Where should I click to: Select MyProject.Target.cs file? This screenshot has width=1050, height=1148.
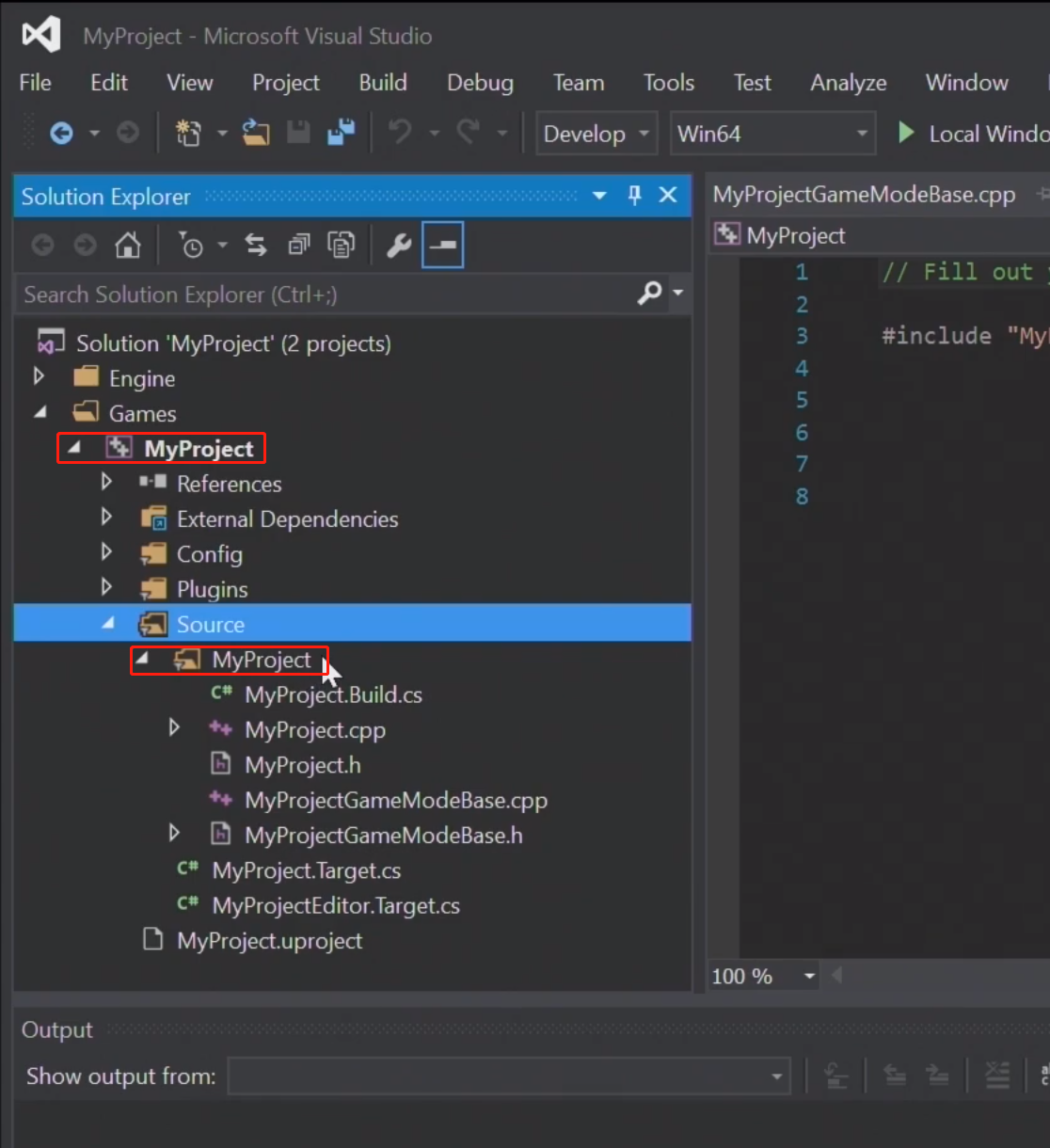(307, 870)
